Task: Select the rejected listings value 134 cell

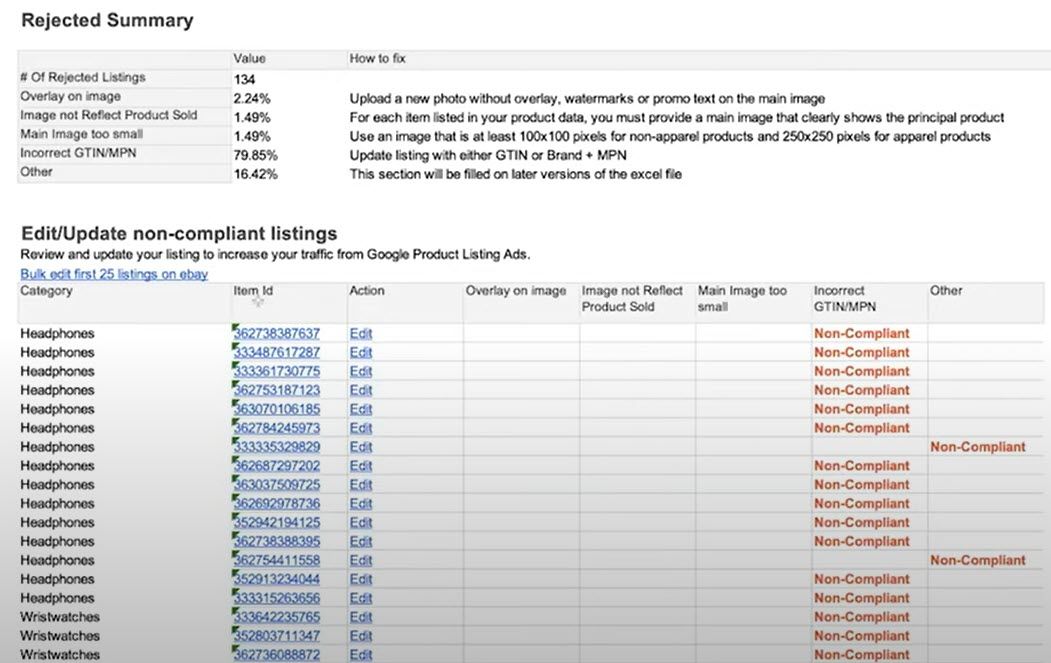Action: pos(289,79)
